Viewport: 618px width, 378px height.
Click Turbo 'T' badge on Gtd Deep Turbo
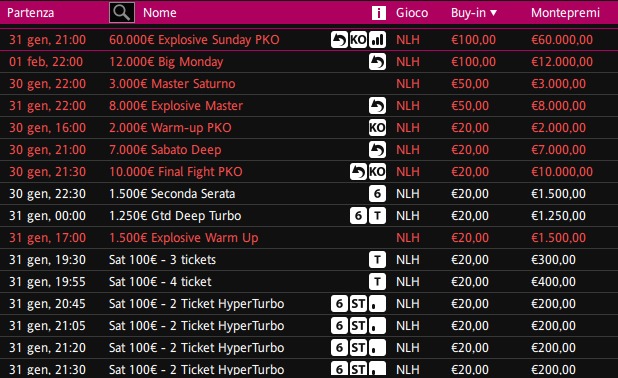pos(377,216)
